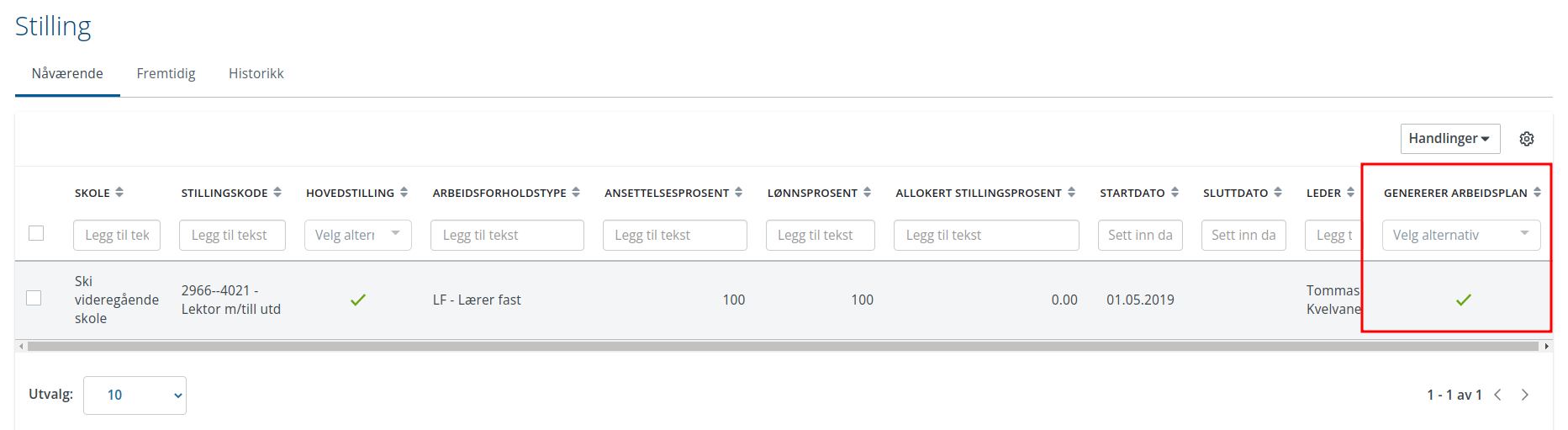Click the Startdato 'Sett inn da' filter field
The image size is (1568, 430).
(1140, 235)
